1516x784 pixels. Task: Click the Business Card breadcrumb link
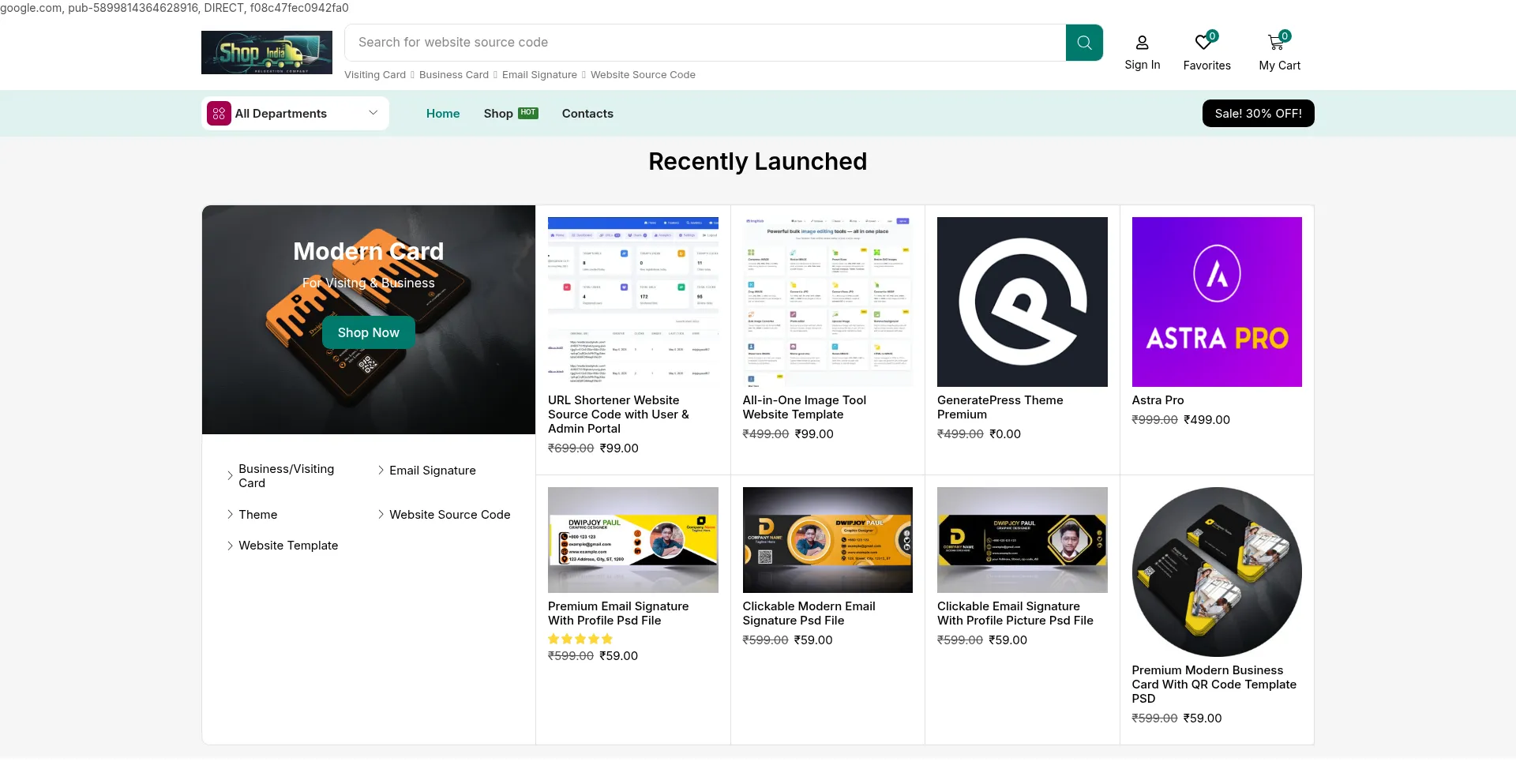(x=454, y=74)
